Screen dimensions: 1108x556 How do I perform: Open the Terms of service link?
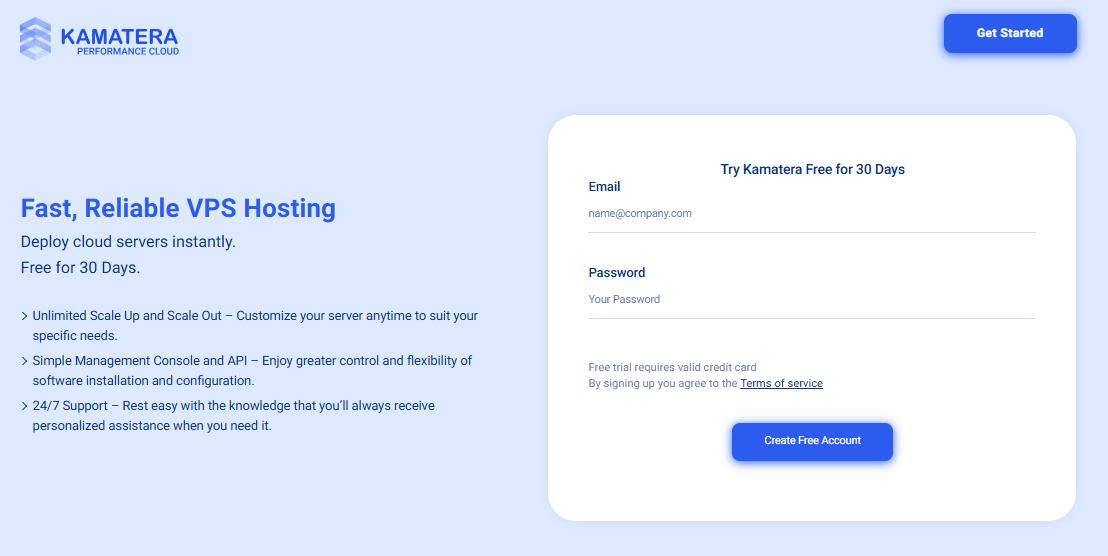[x=781, y=383]
